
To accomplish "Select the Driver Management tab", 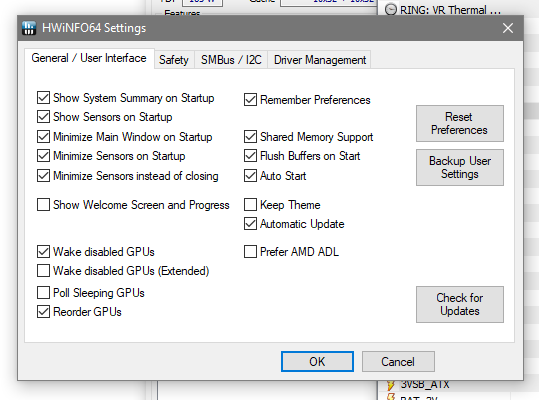I will click(320, 60).
